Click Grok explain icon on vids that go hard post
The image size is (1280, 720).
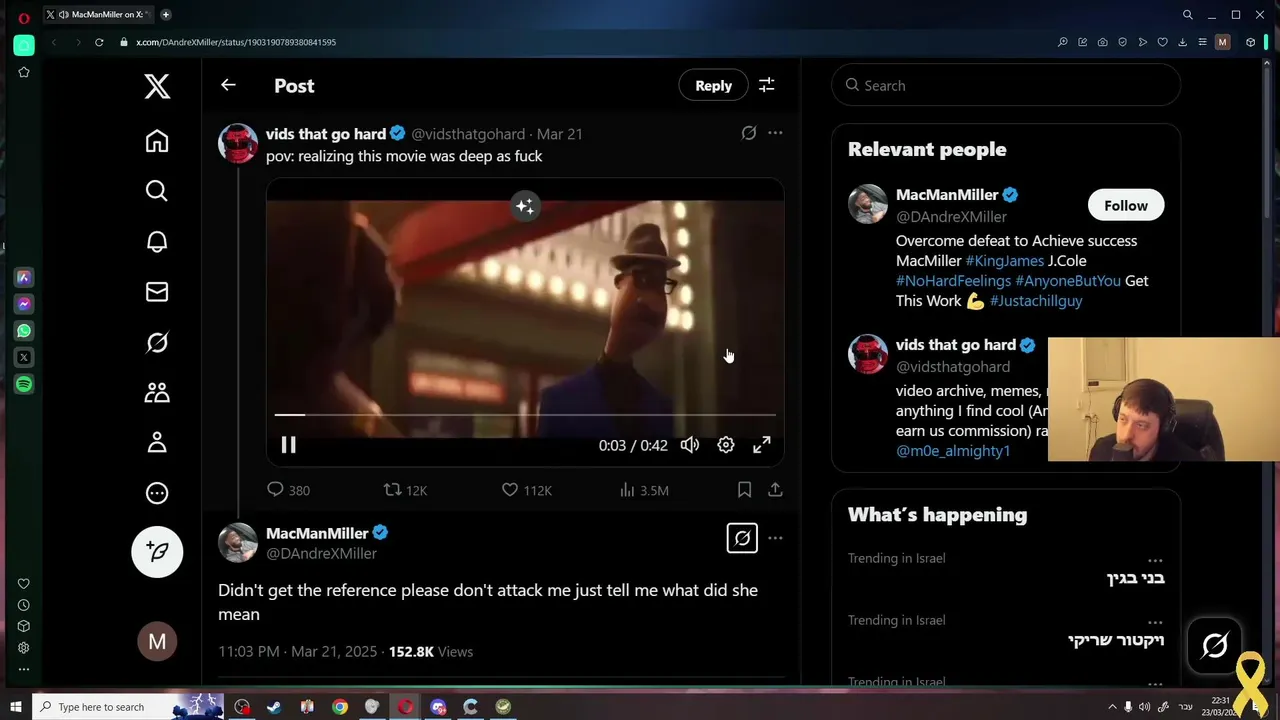tap(748, 133)
